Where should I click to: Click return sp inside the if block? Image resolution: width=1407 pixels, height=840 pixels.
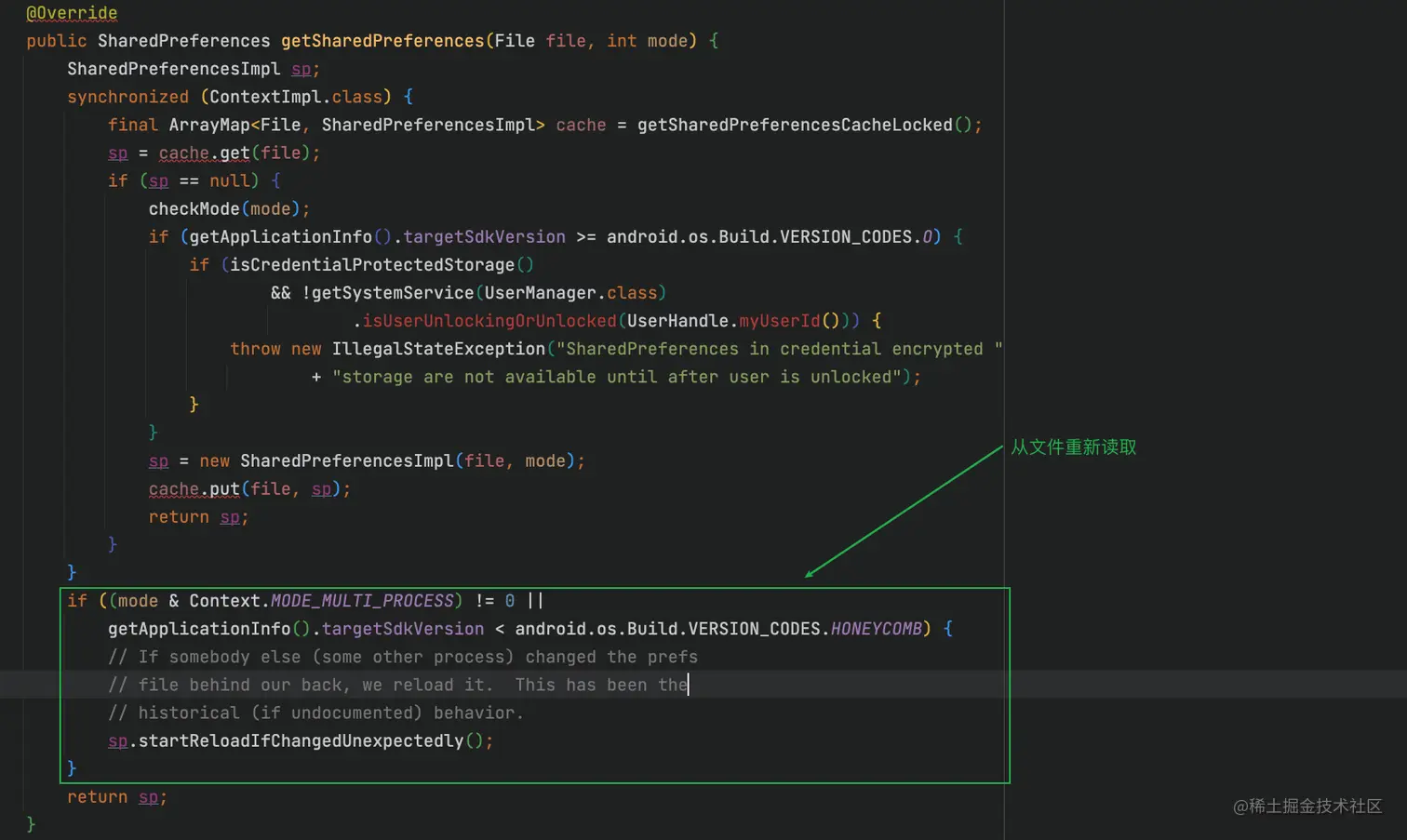coord(198,516)
